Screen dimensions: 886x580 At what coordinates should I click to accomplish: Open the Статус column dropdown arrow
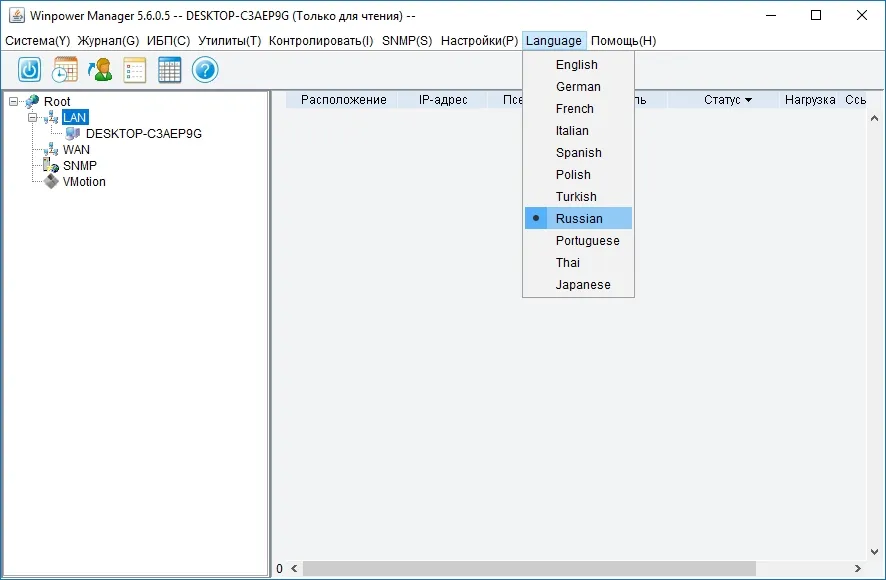(x=749, y=100)
